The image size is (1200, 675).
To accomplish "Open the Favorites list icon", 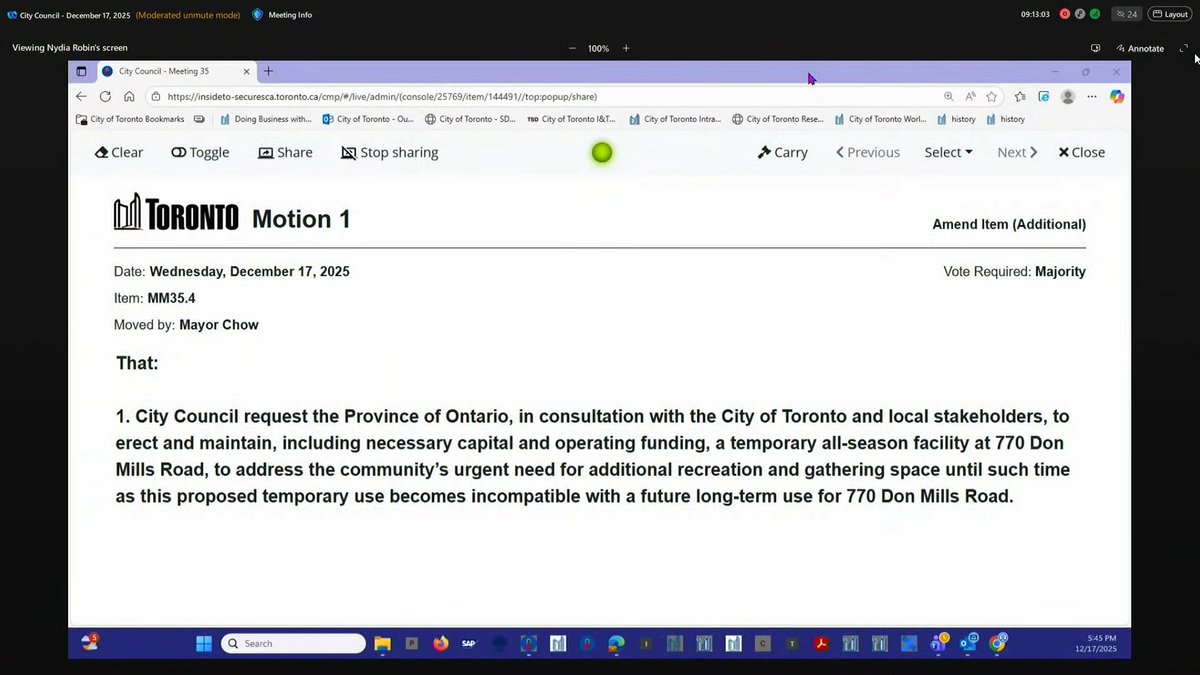I will (1019, 97).
